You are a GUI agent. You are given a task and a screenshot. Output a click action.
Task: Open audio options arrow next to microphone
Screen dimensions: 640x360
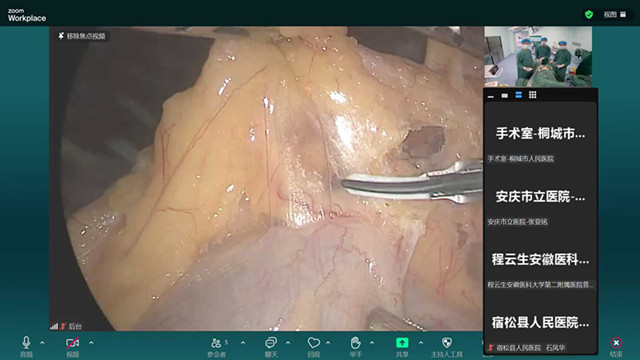[x=42, y=343]
